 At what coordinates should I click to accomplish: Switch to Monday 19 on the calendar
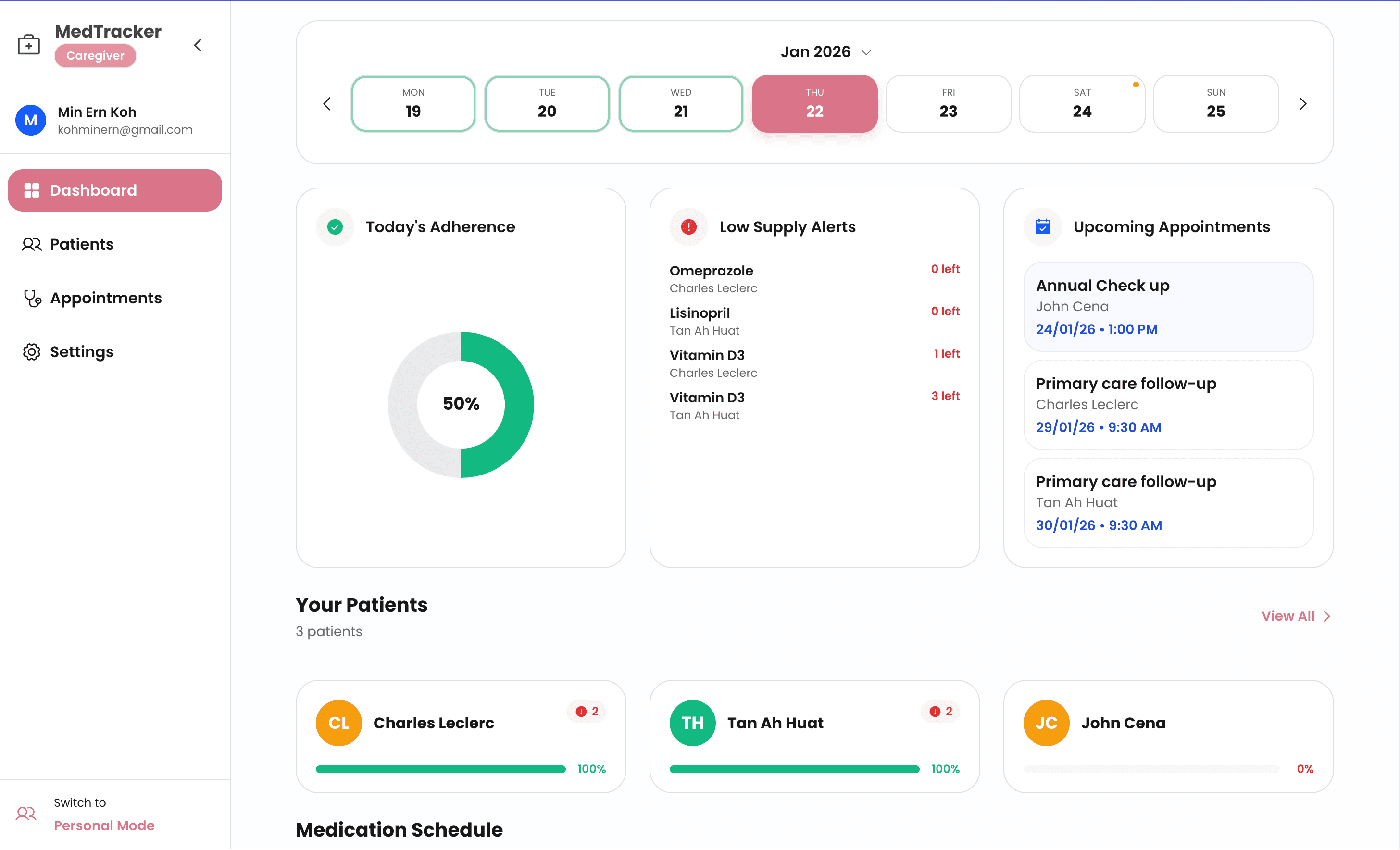point(413,103)
